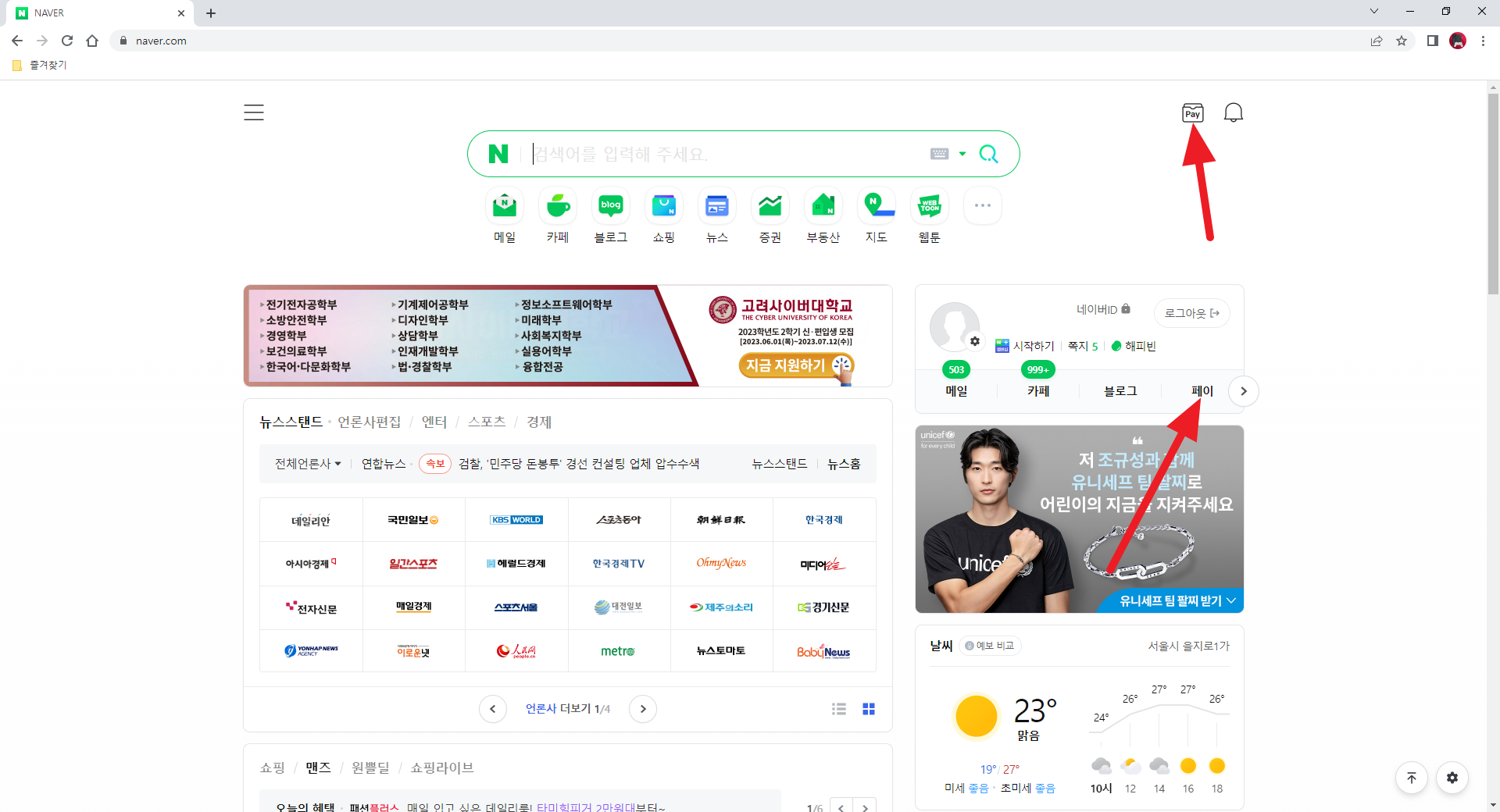Toggle the browser side panel icon

click(1432, 41)
